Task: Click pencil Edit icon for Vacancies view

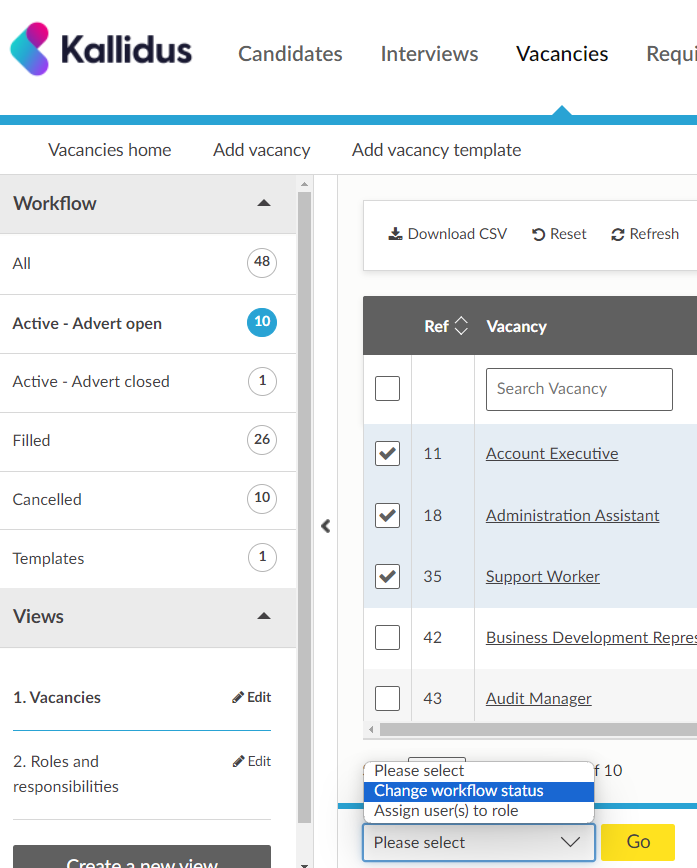Action: point(238,698)
